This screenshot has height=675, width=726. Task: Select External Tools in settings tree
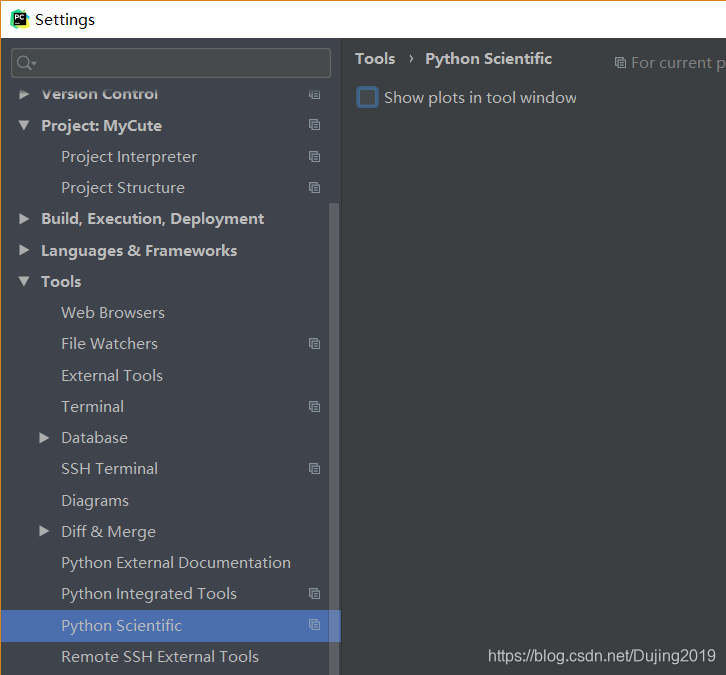click(112, 375)
